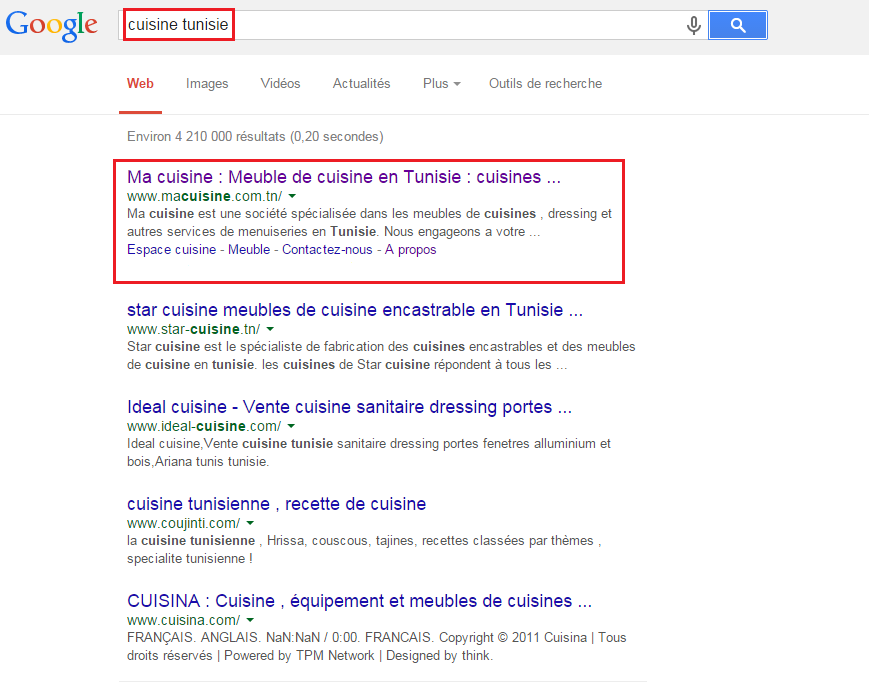The image size is (869, 693).
Task: Open cuisine tunisienne recette result link
Action: [277, 504]
